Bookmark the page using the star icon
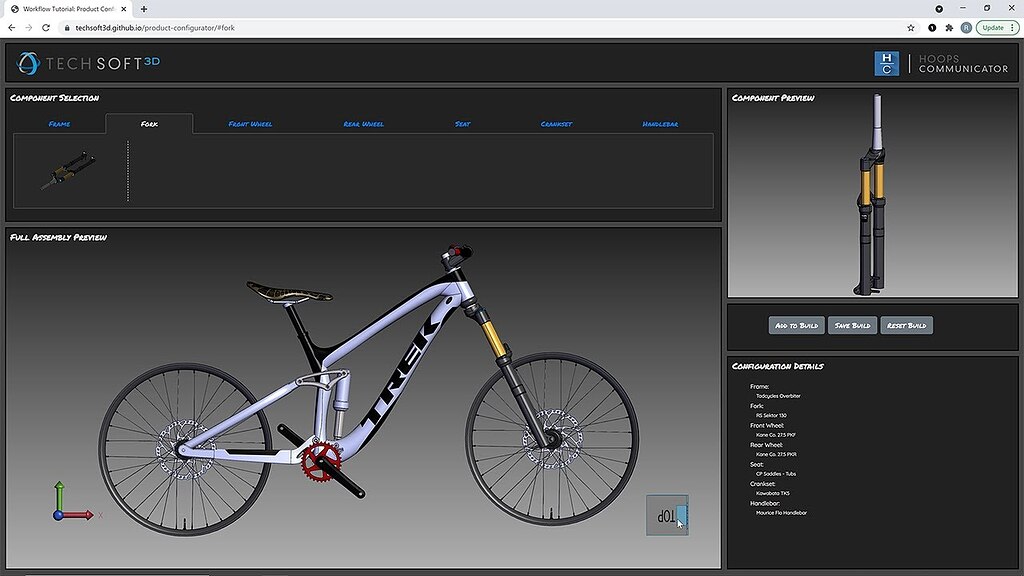 click(x=910, y=27)
